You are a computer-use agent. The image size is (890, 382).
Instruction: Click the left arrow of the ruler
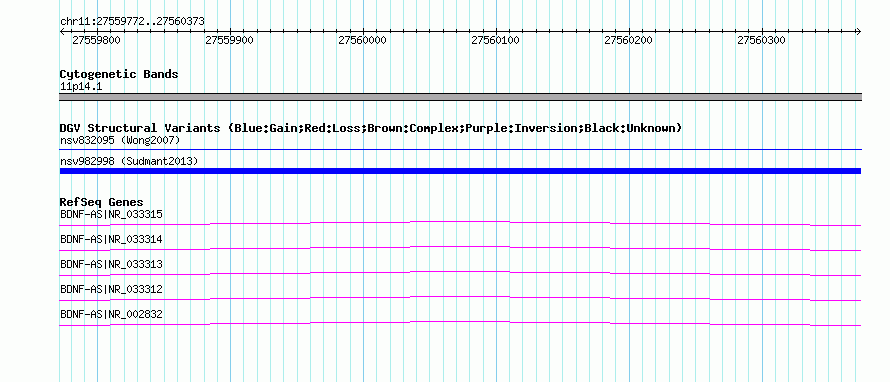pyautogui.click(x=62, y=31)
